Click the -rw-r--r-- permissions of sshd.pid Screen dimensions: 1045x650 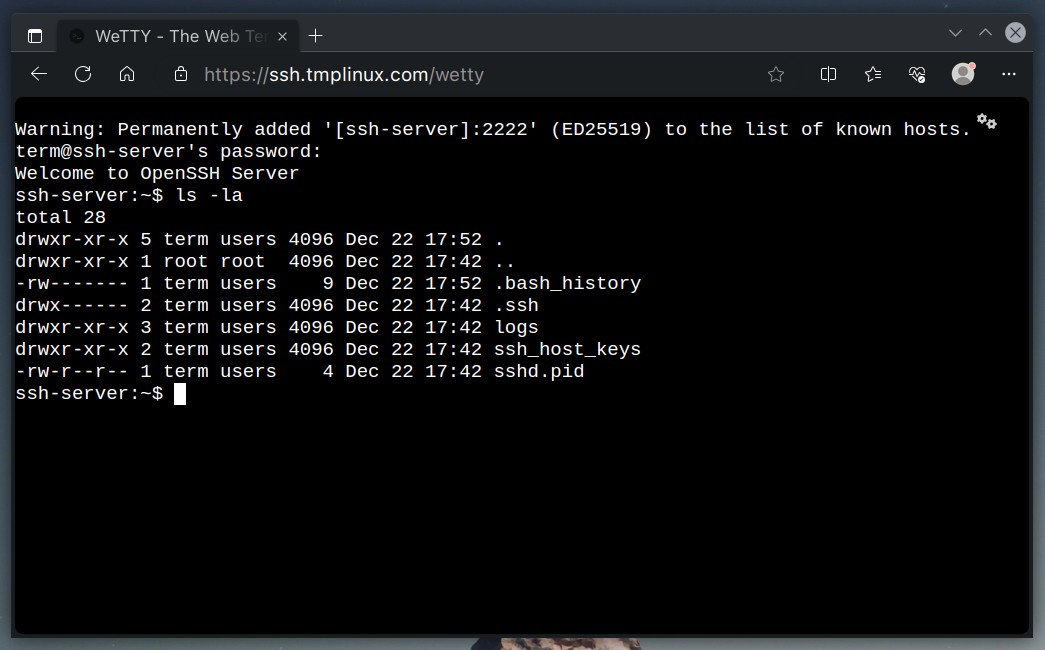click(72, 371)
